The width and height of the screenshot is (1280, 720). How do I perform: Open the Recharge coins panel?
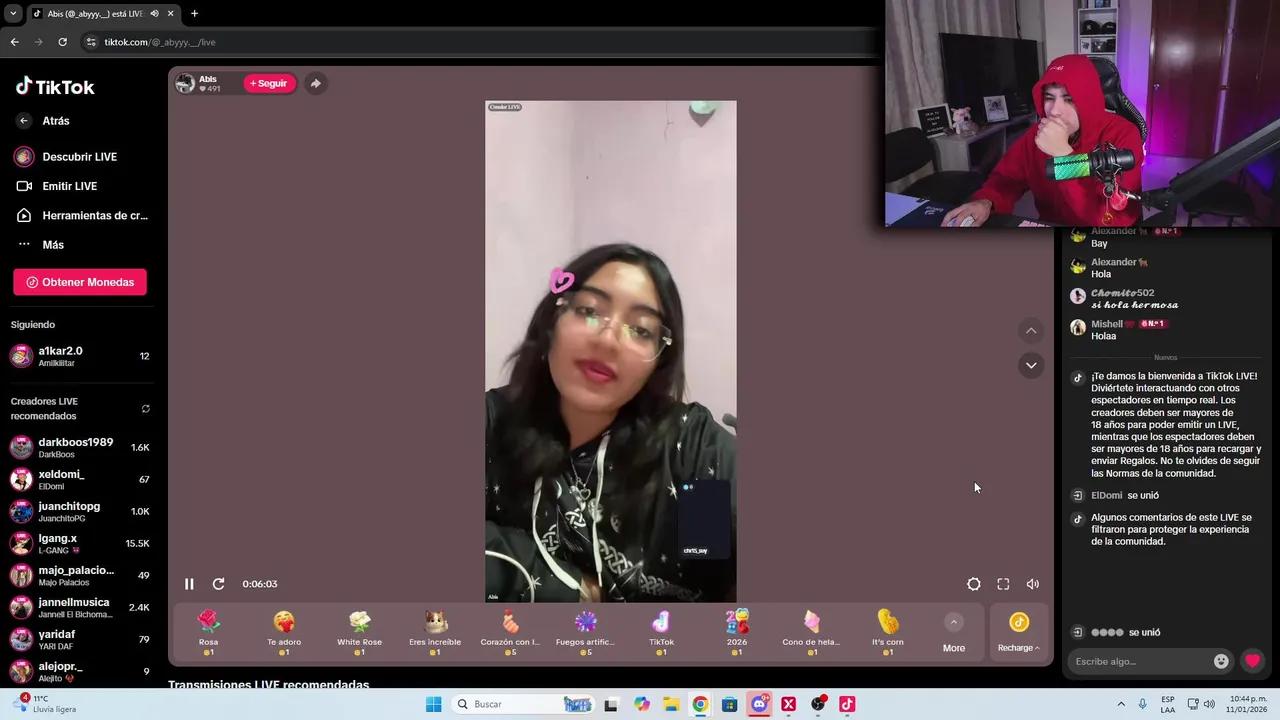pos(1019,633)
